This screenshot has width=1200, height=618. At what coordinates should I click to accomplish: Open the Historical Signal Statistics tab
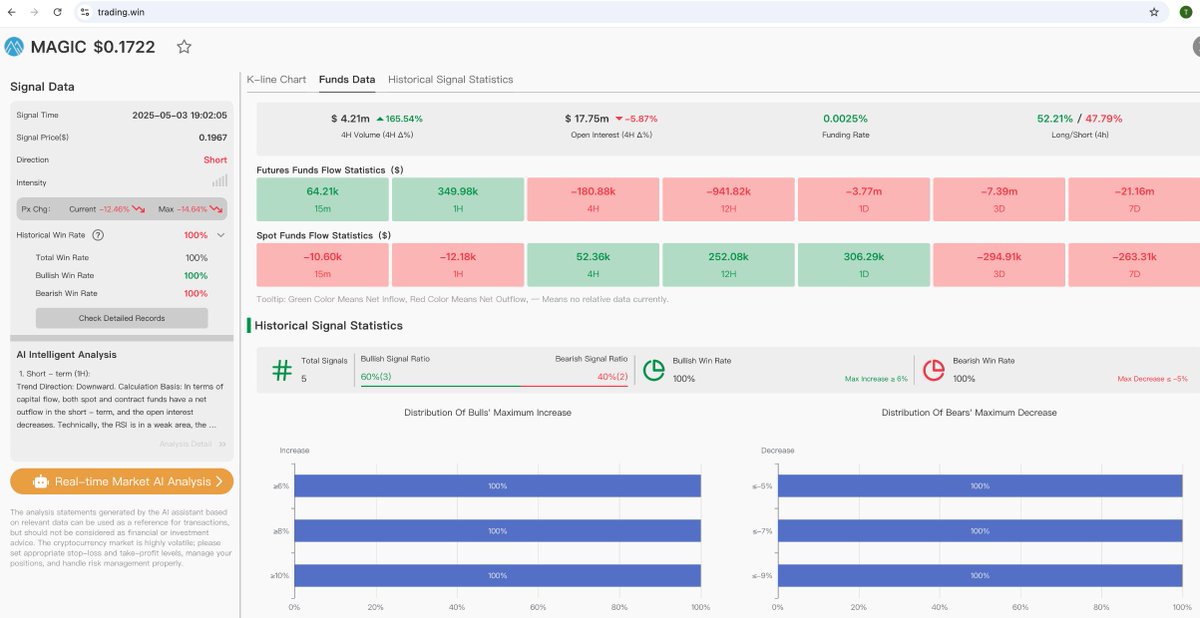point(450,79)
